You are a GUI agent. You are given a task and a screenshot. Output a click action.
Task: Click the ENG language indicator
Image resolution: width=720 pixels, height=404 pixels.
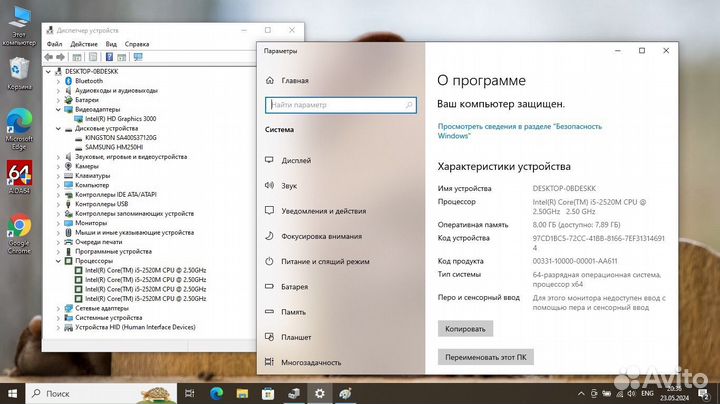coord(647,393)
